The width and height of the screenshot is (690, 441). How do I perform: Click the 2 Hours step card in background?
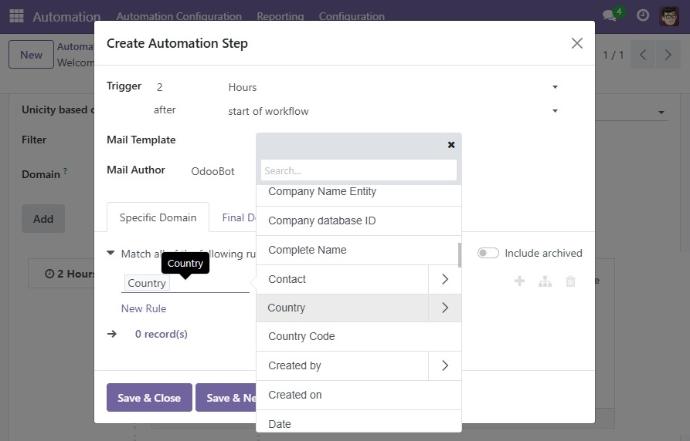pos(62,273)
